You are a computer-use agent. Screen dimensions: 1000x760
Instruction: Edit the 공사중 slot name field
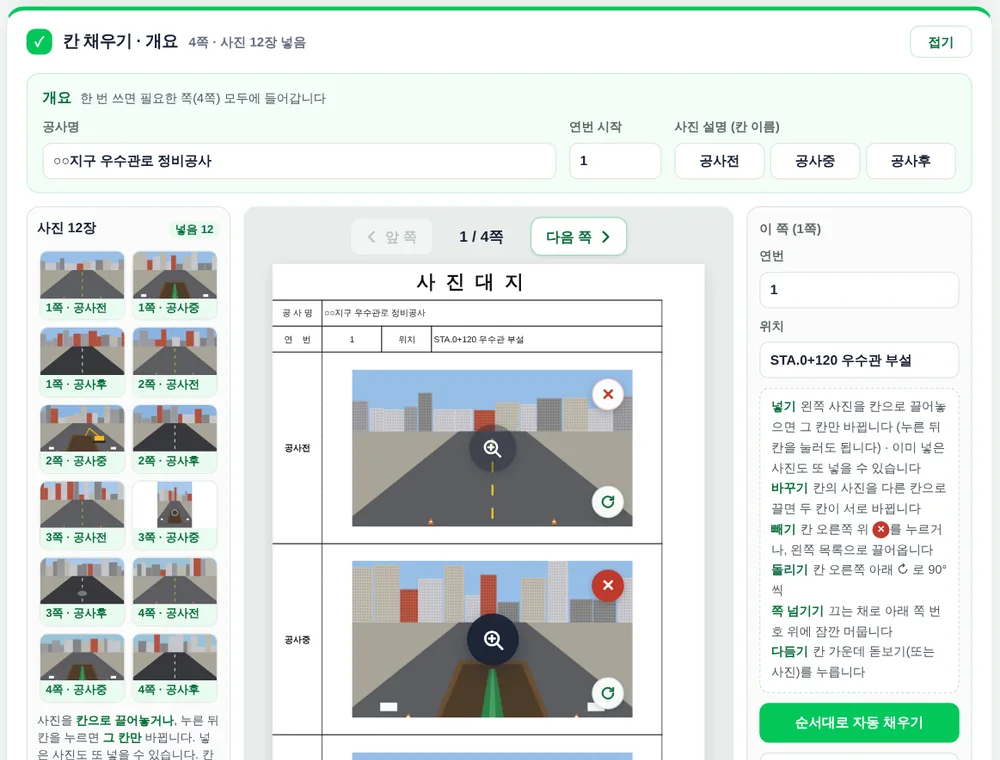coord(815,161)
